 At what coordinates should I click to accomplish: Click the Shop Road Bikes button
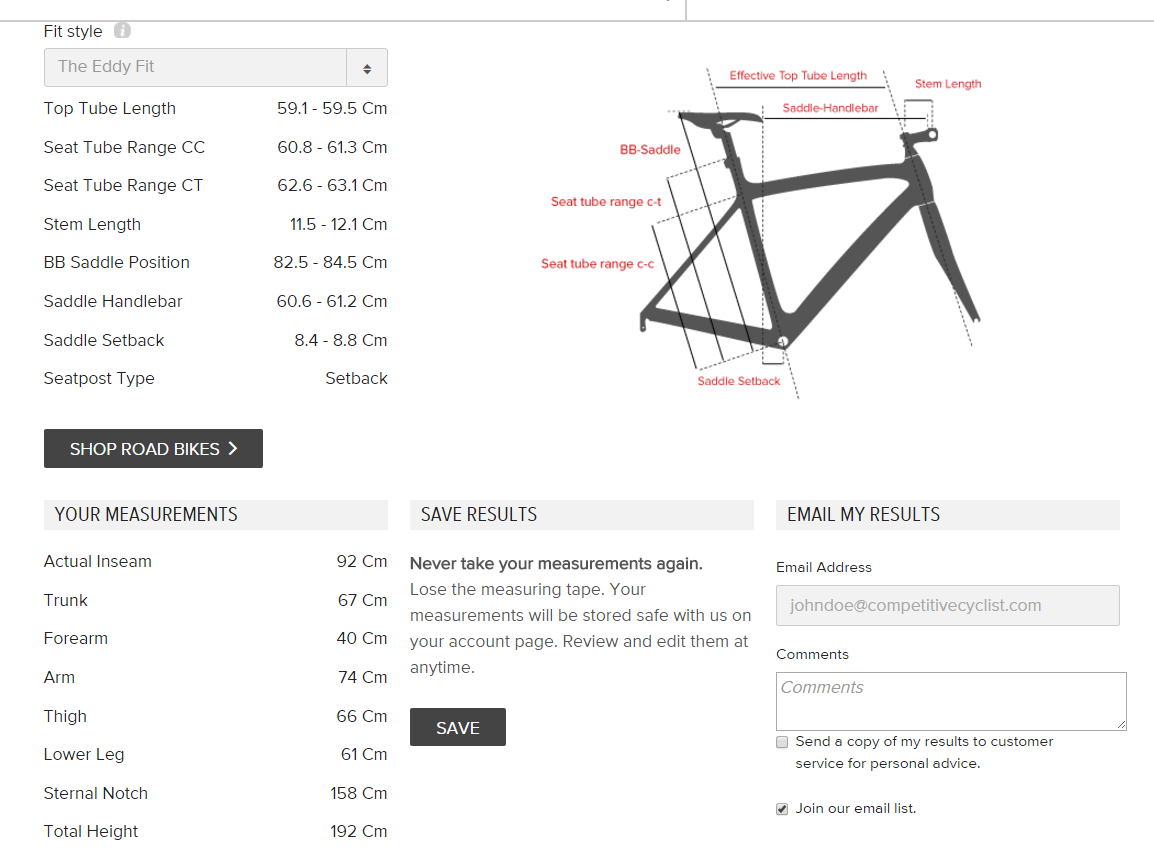click(153, 449)
